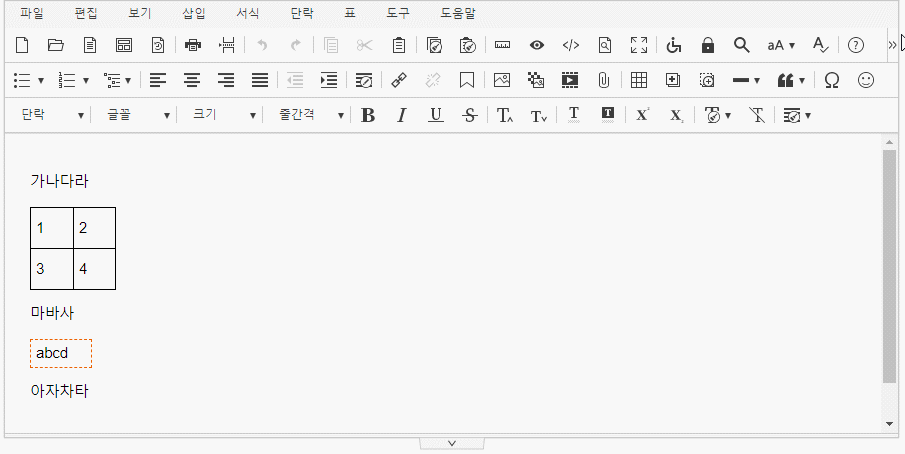Toggle italic text style
Viewport: 905px width, 454px height.
402,115
